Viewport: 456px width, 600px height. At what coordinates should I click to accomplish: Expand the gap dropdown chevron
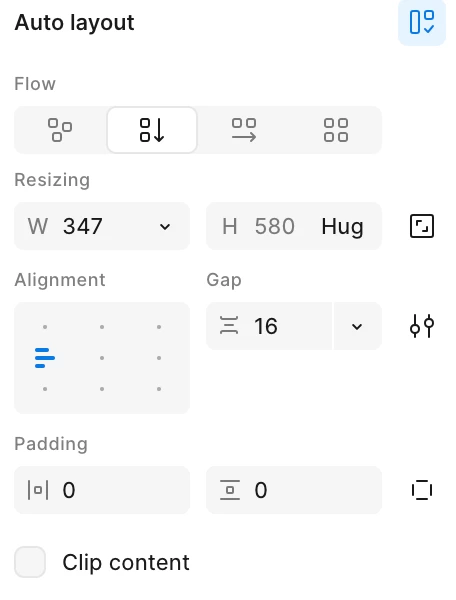point(357,326)
